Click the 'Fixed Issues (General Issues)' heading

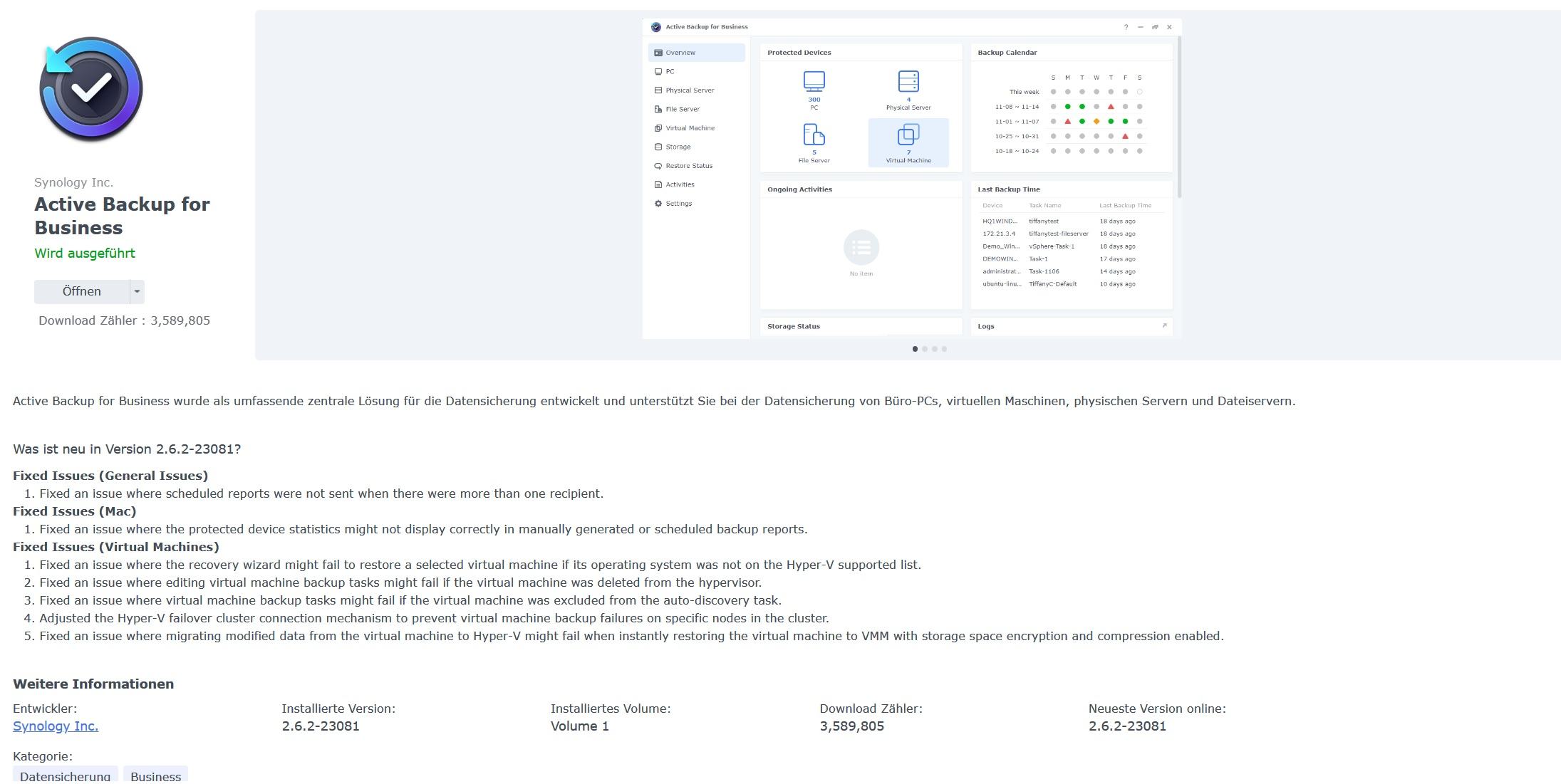point(110,476)
